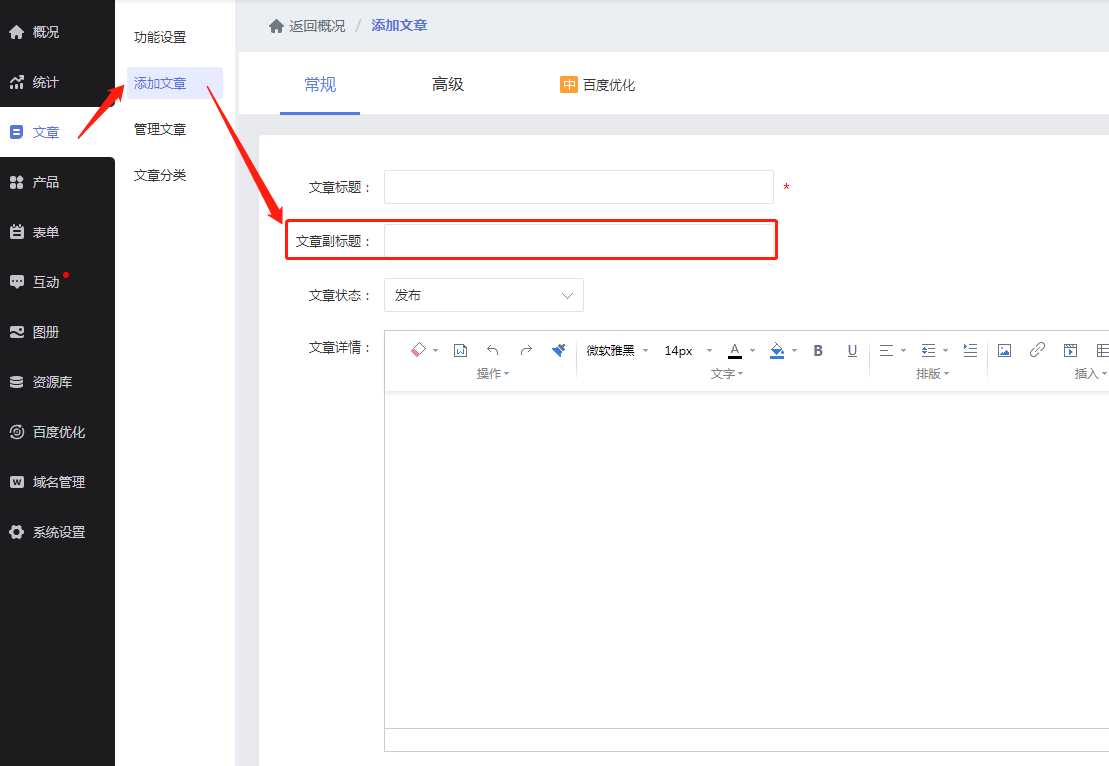Screen dimensions: 1109x766
Task: Switch to the 高级 tab
Action: pos(448,85)
